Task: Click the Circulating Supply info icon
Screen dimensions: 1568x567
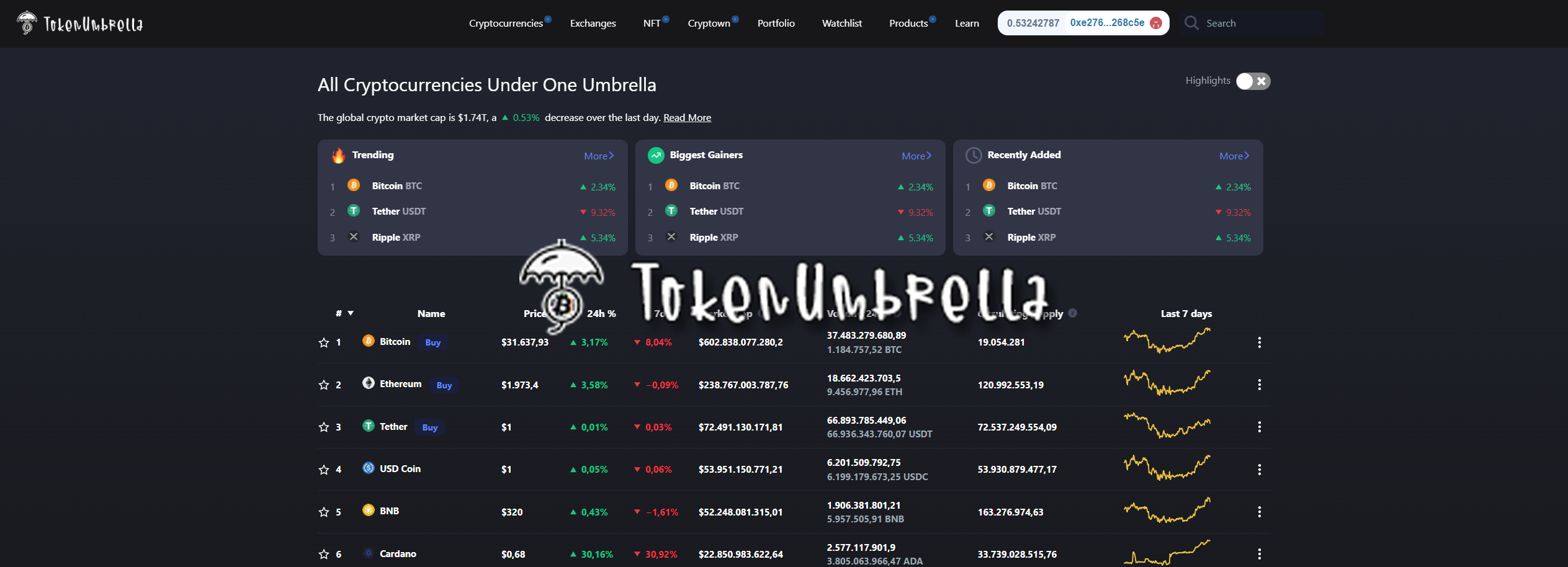Action: coord(1073,313)
